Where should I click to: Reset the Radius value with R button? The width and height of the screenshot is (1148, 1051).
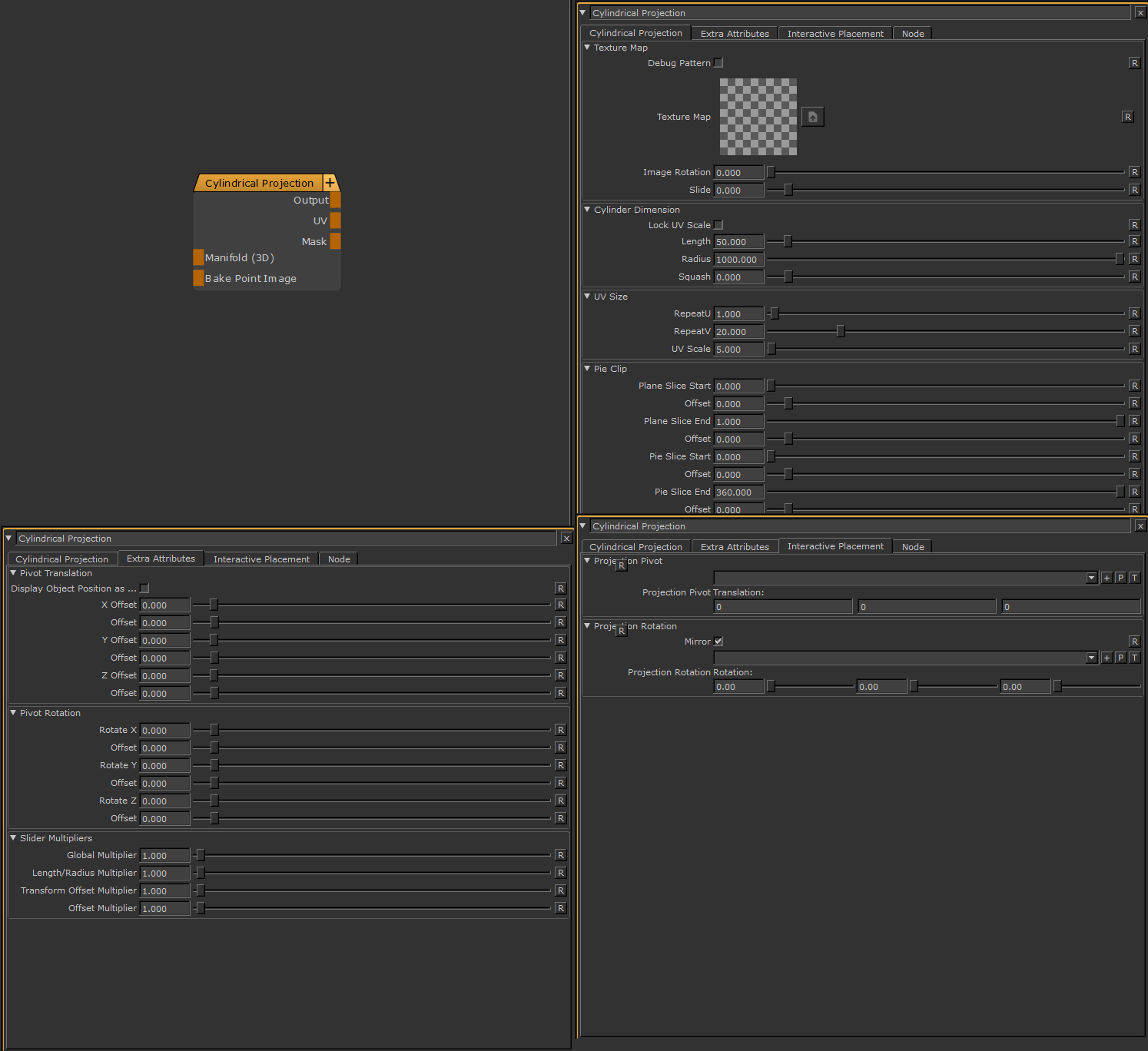[1134, 260]
